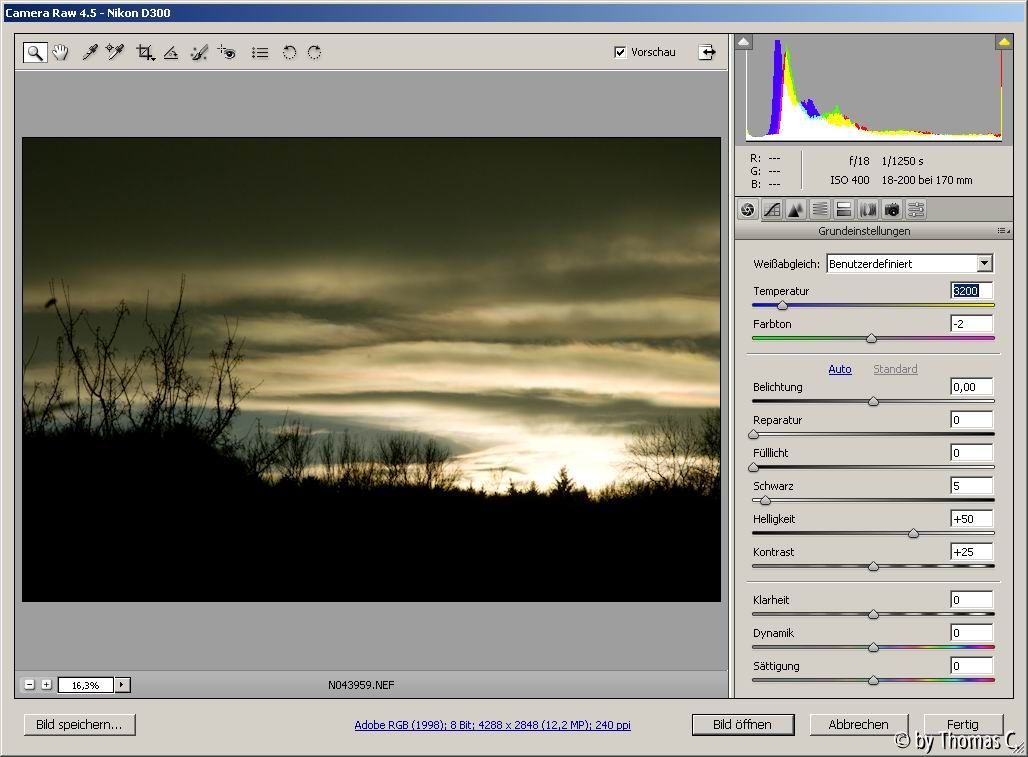Select the Crop tool
The image size is (1028, 757).
click(145, 53)
